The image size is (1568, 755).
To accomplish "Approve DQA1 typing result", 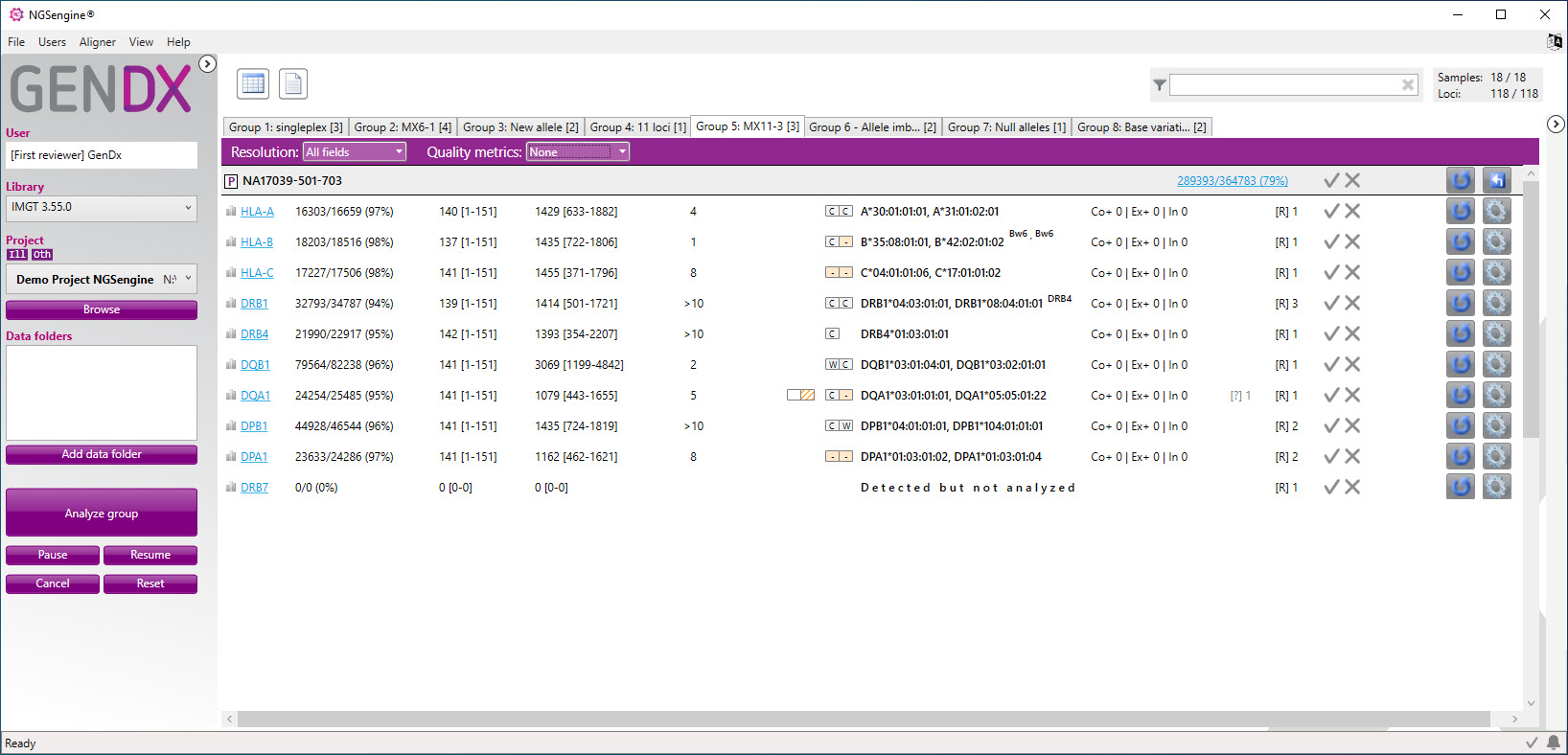I will pos(1331,395).
